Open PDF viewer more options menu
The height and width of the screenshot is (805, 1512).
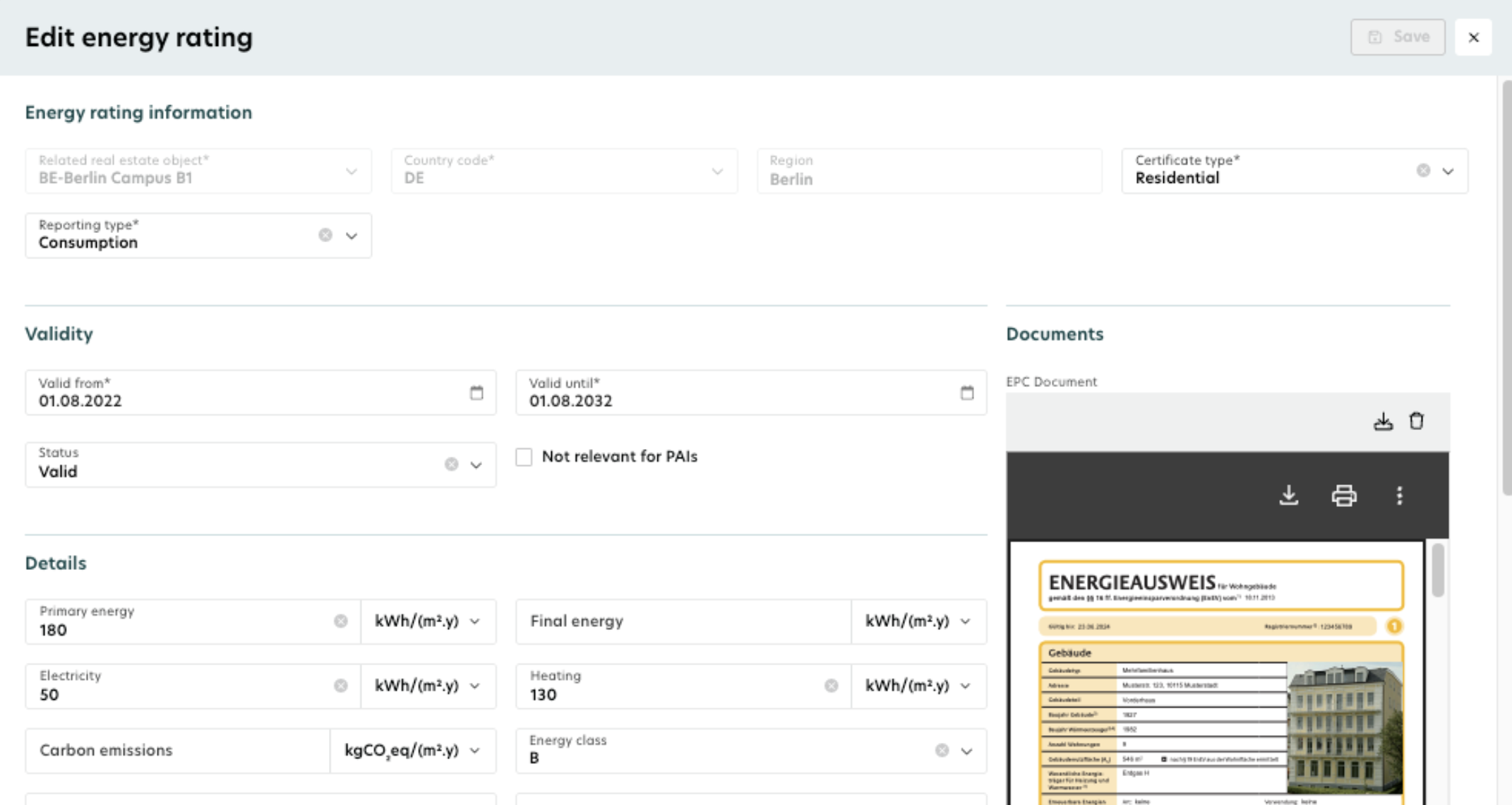pyautogui.click(x=1399, y=495)
